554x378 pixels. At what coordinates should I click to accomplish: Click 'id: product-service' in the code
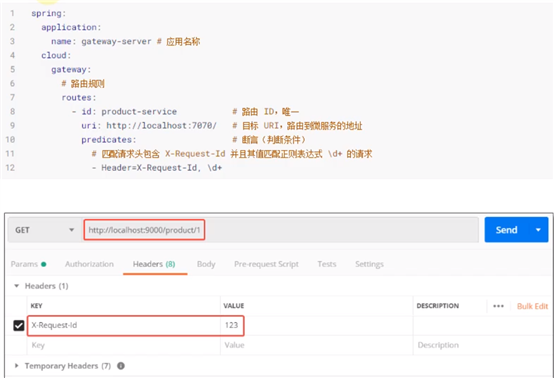129,112
